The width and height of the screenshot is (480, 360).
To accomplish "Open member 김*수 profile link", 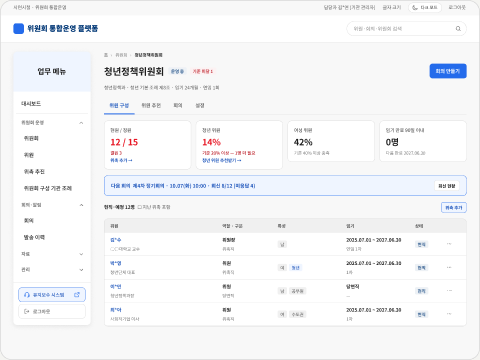I will click(116, 240).
